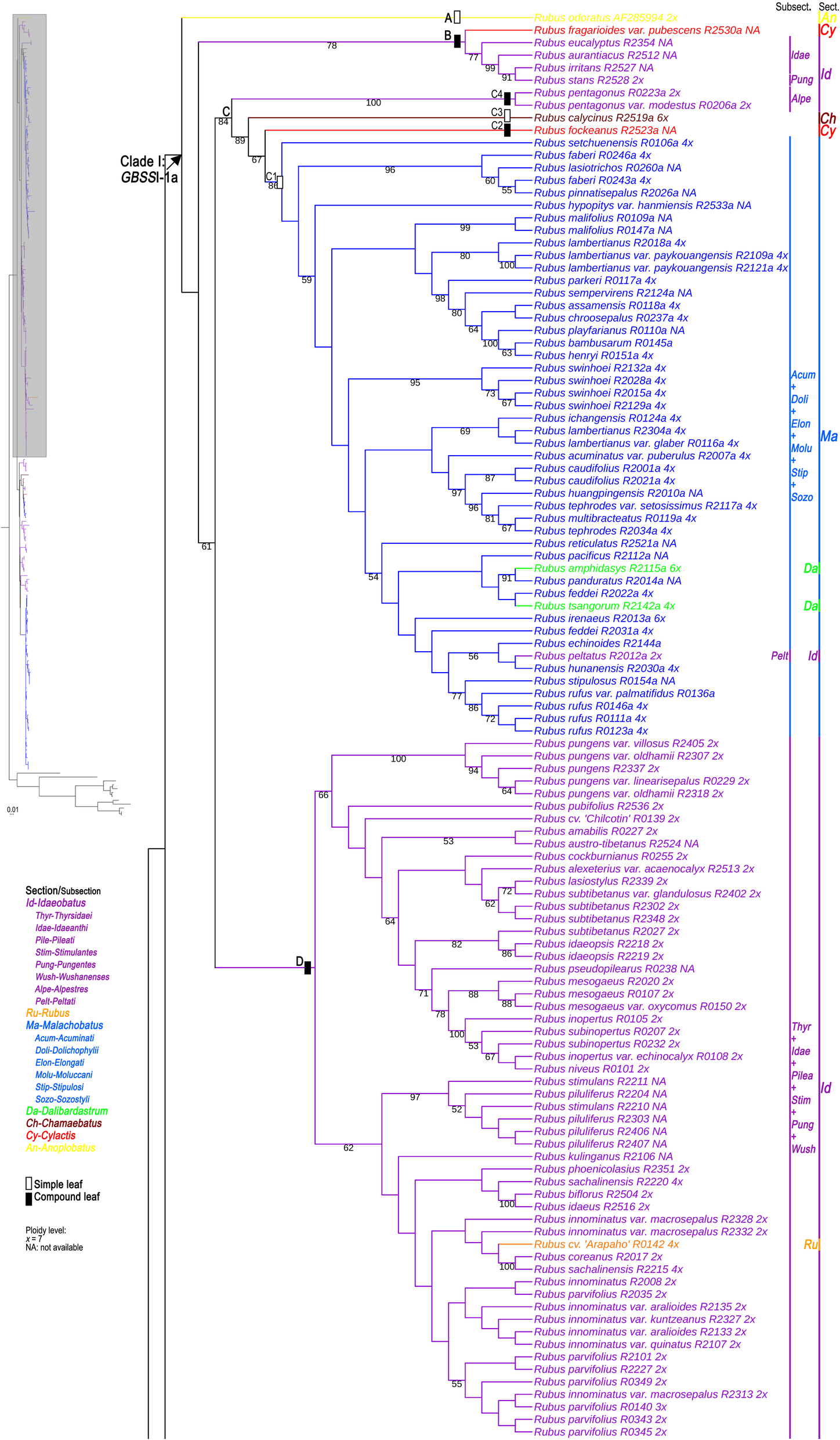Click the Section/Subsection legend heading

(x=63, y=890)
